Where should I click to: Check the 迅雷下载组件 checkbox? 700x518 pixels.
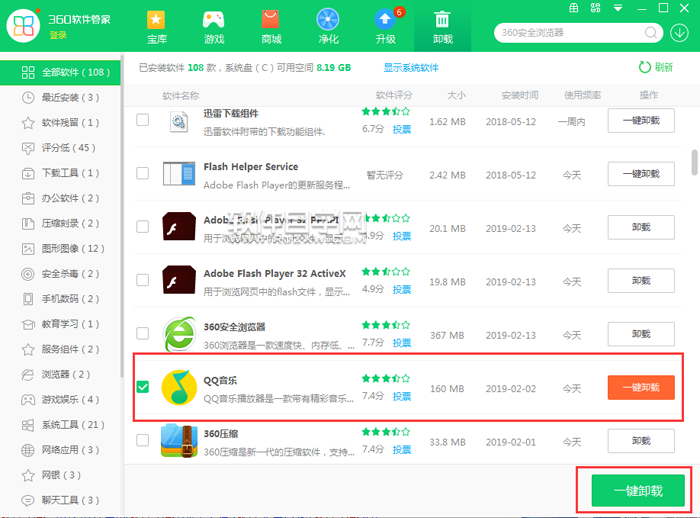tap(142, 120)
